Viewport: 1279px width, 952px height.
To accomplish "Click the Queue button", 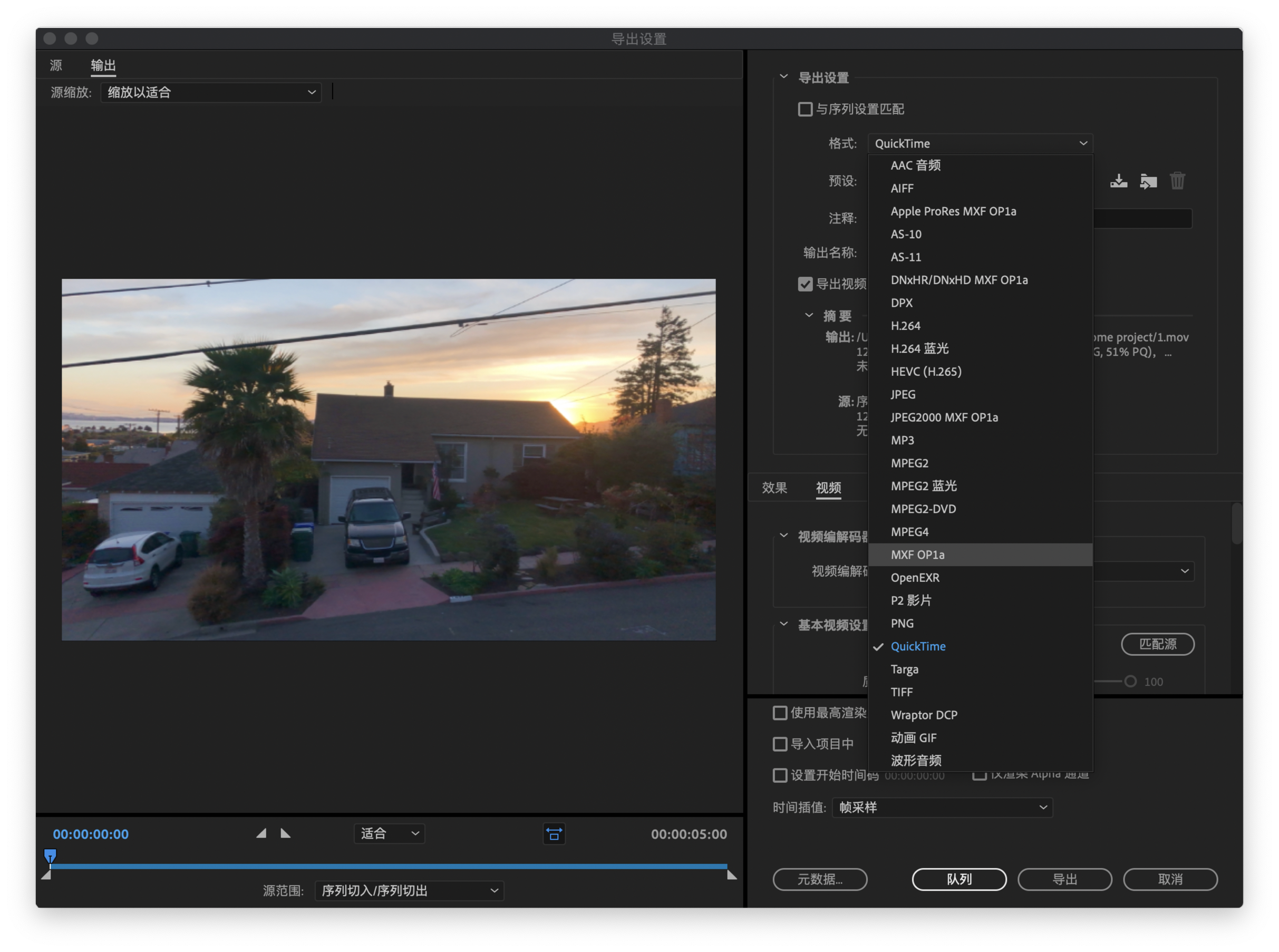I will [x=958, y=879].
